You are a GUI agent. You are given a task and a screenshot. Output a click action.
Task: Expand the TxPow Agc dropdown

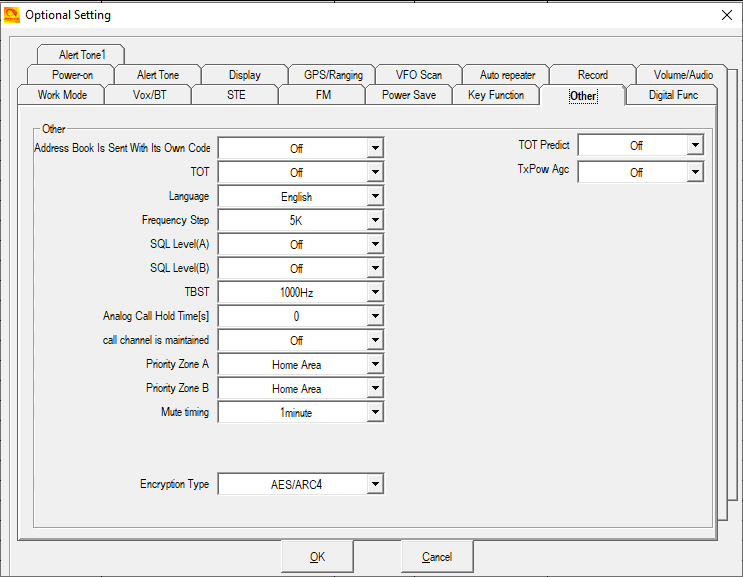(x=695, y=172)
